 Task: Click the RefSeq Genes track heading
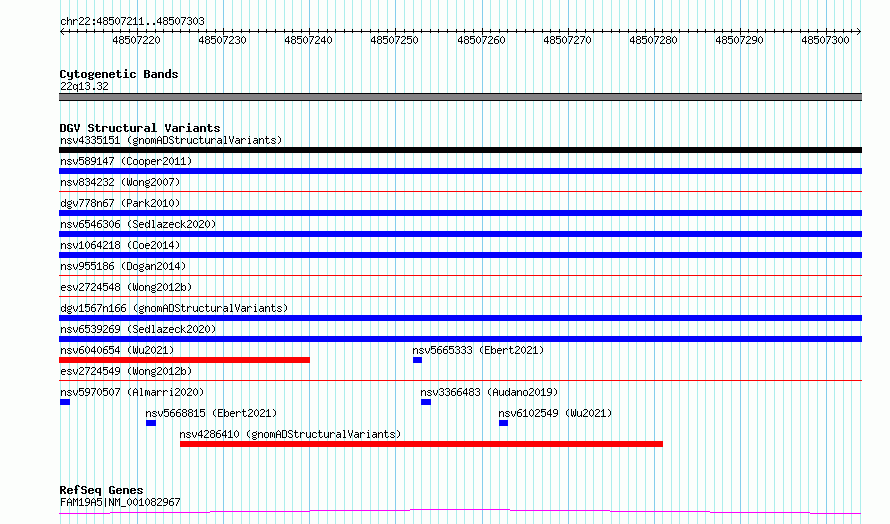tap(101, 490)
